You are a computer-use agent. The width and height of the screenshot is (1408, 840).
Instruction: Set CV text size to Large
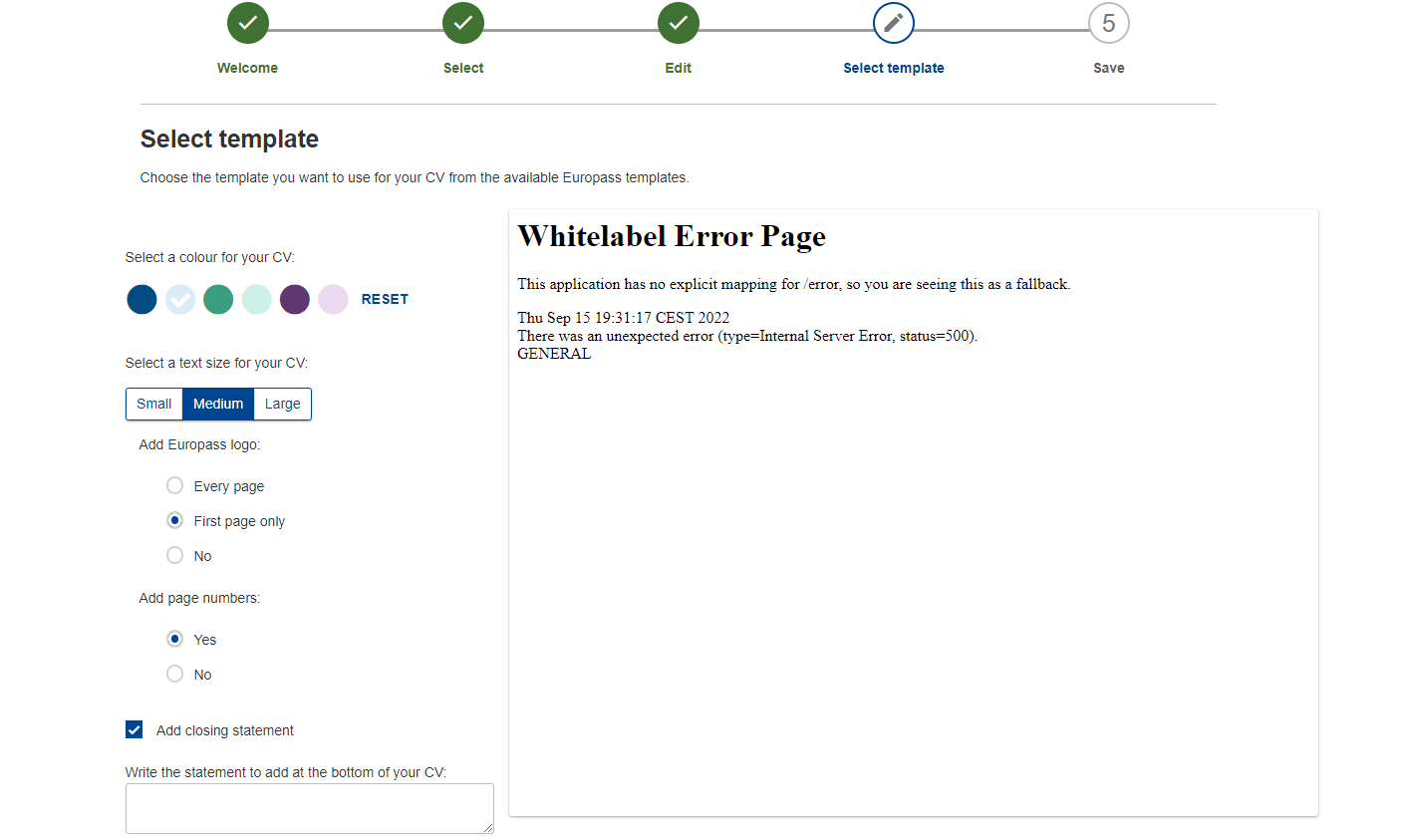[283, 404]
